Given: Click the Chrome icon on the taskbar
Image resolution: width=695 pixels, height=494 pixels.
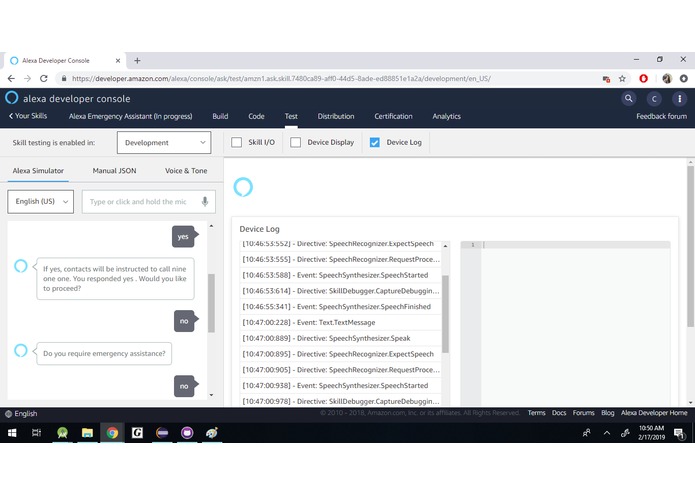Looking at the screenshot, I should click(x=112, y=433).
